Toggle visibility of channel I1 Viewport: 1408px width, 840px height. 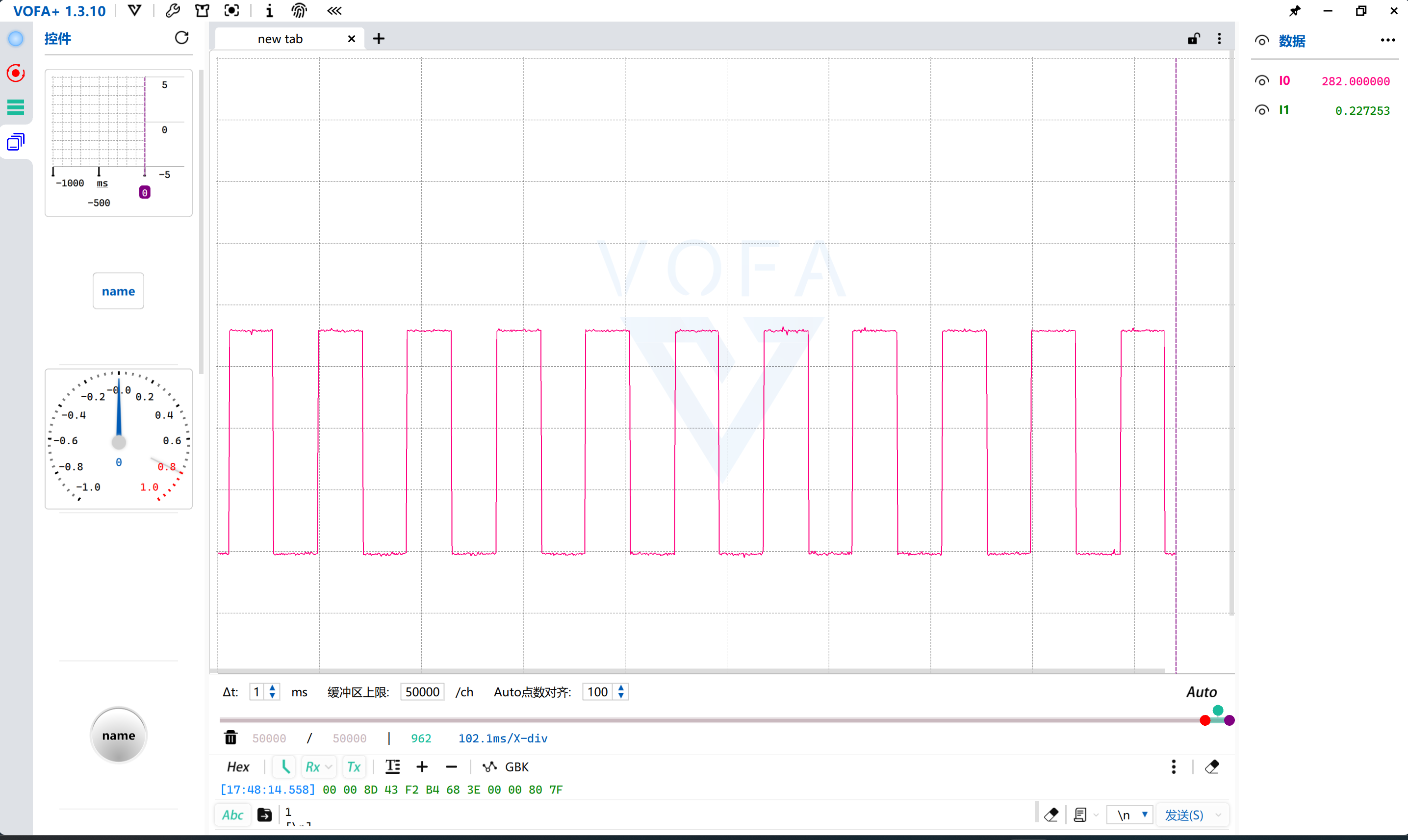tap(1261, 110)
